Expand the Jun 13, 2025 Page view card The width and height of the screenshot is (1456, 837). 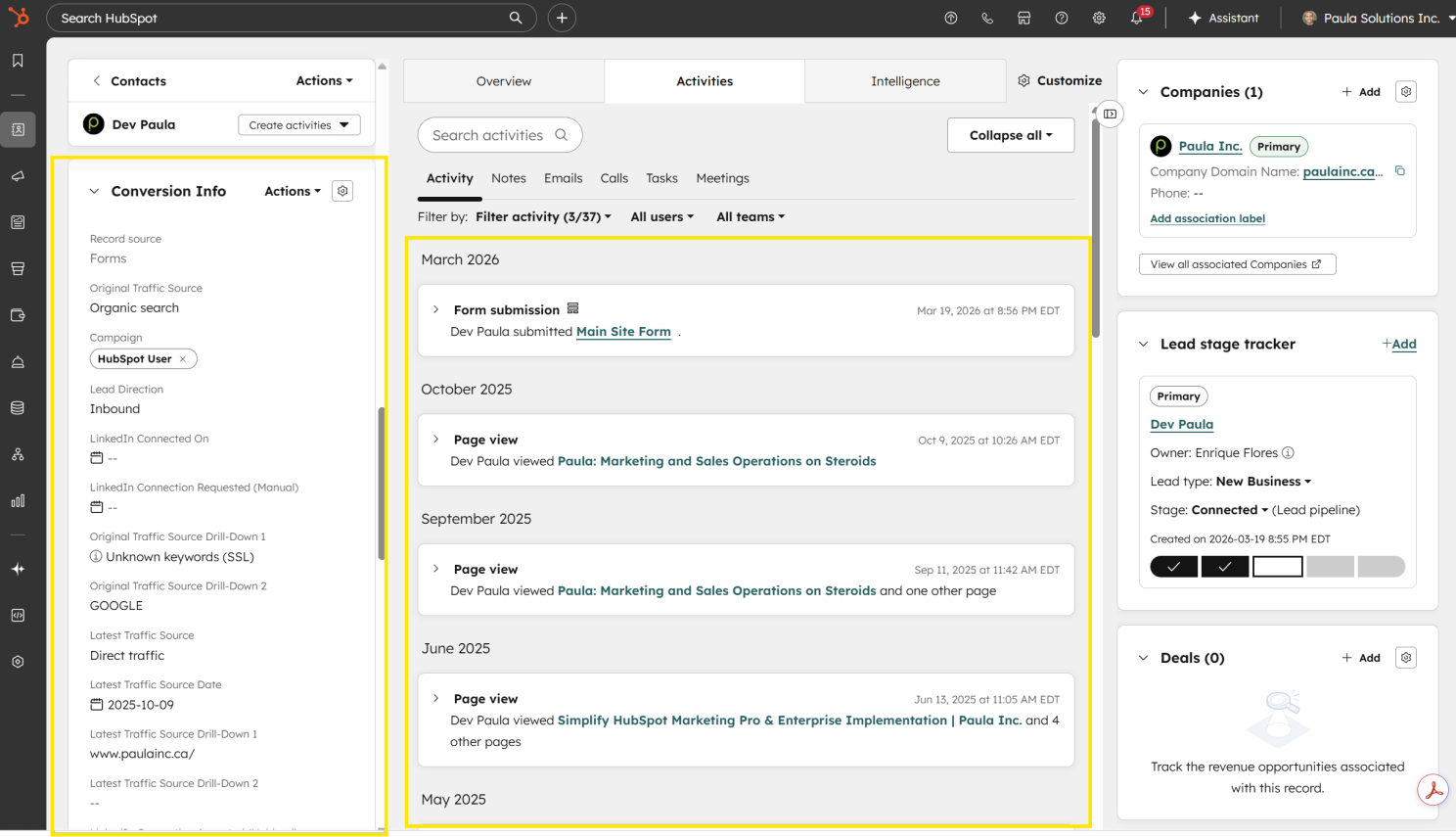pos(435,698)
